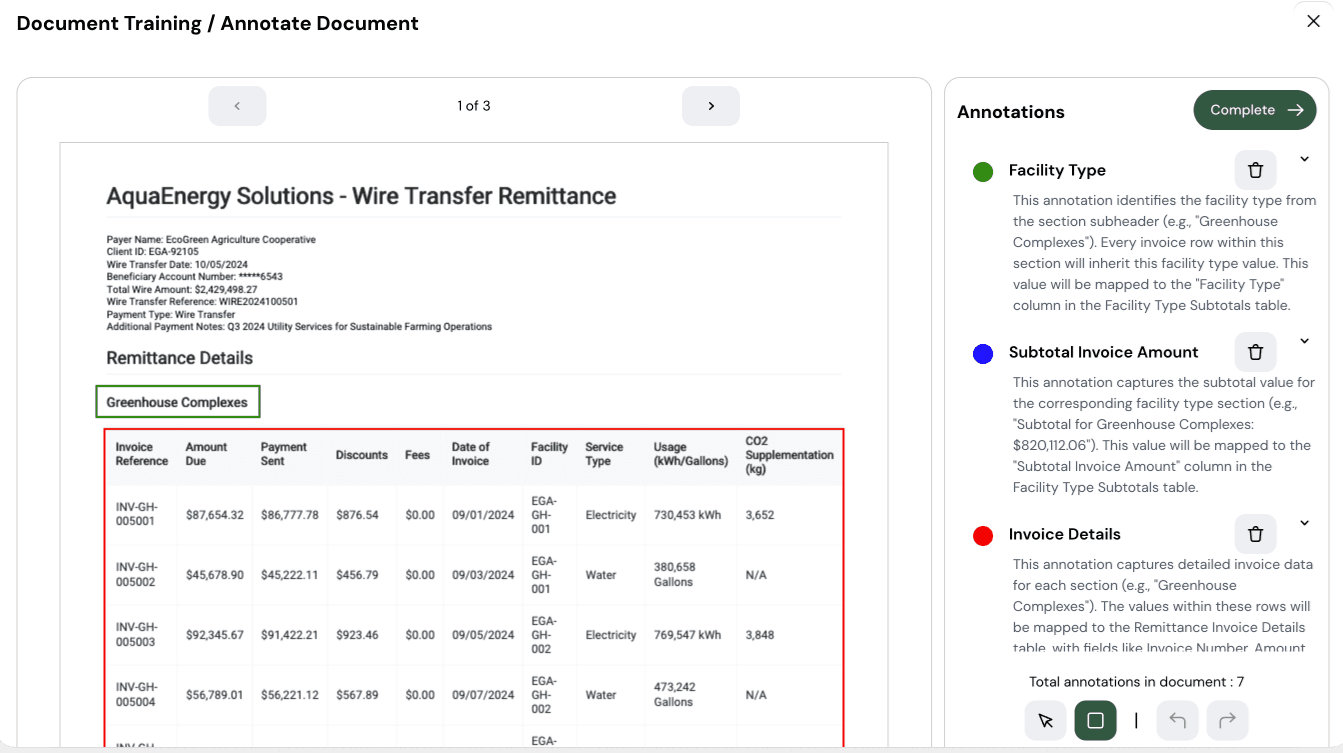Select the pointer cursor tool
Screen dimensions: 1343x753
point(1045,720)
